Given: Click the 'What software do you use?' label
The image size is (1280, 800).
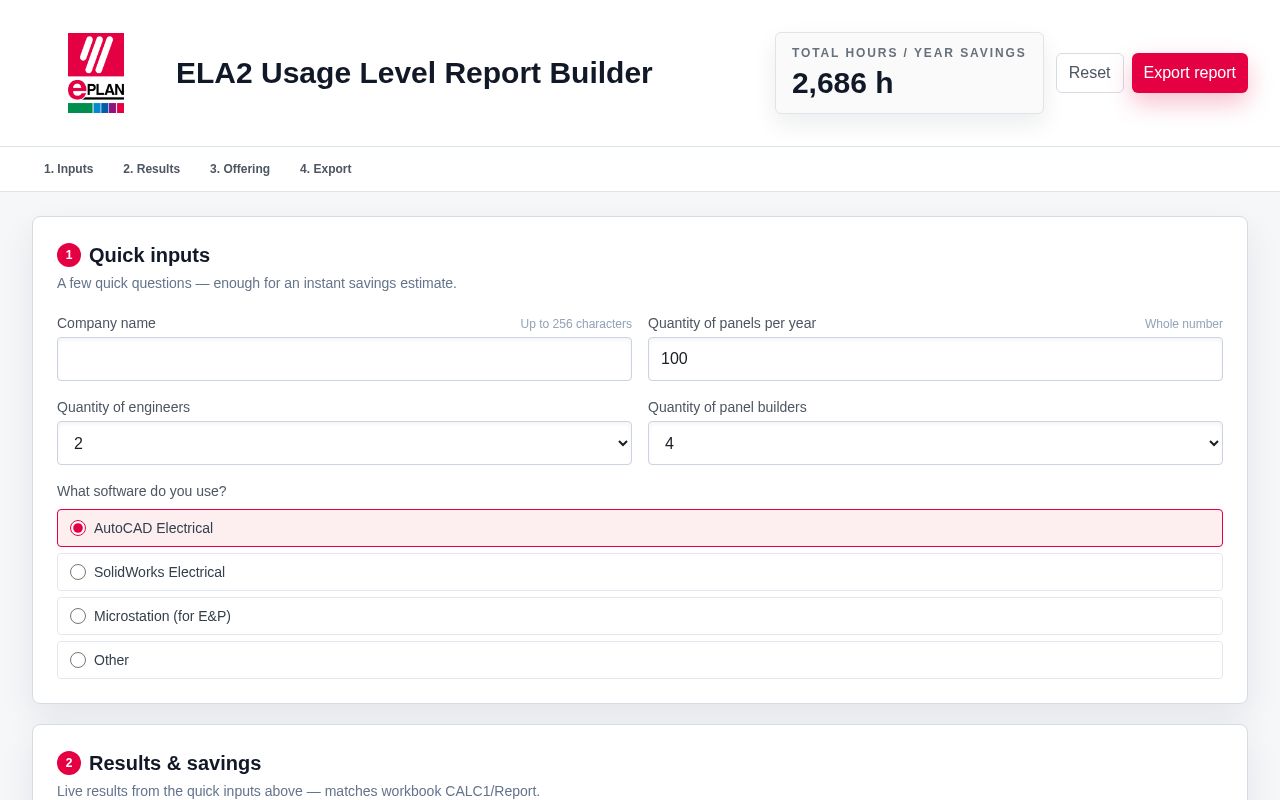Looking at the screenshot, I should point(142,491).
